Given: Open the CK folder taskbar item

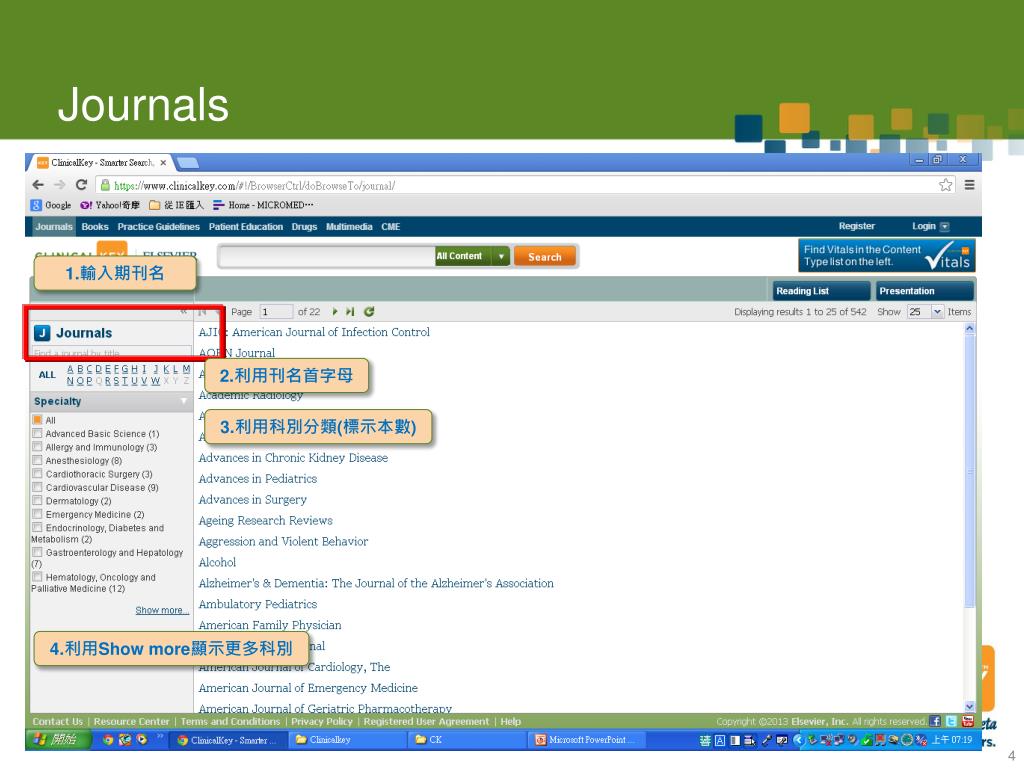Looking at the screenshot, I should tap(465, 740).
